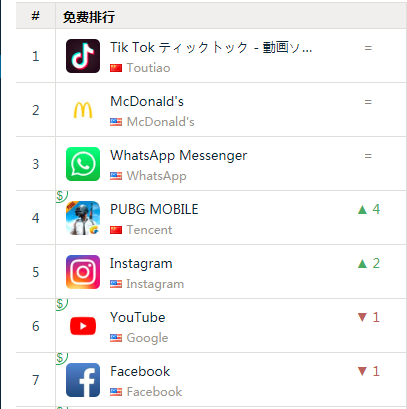Click the # rank column header
Image resolution: width=407 pixels, height=409 pixels.
click(35, 16)
